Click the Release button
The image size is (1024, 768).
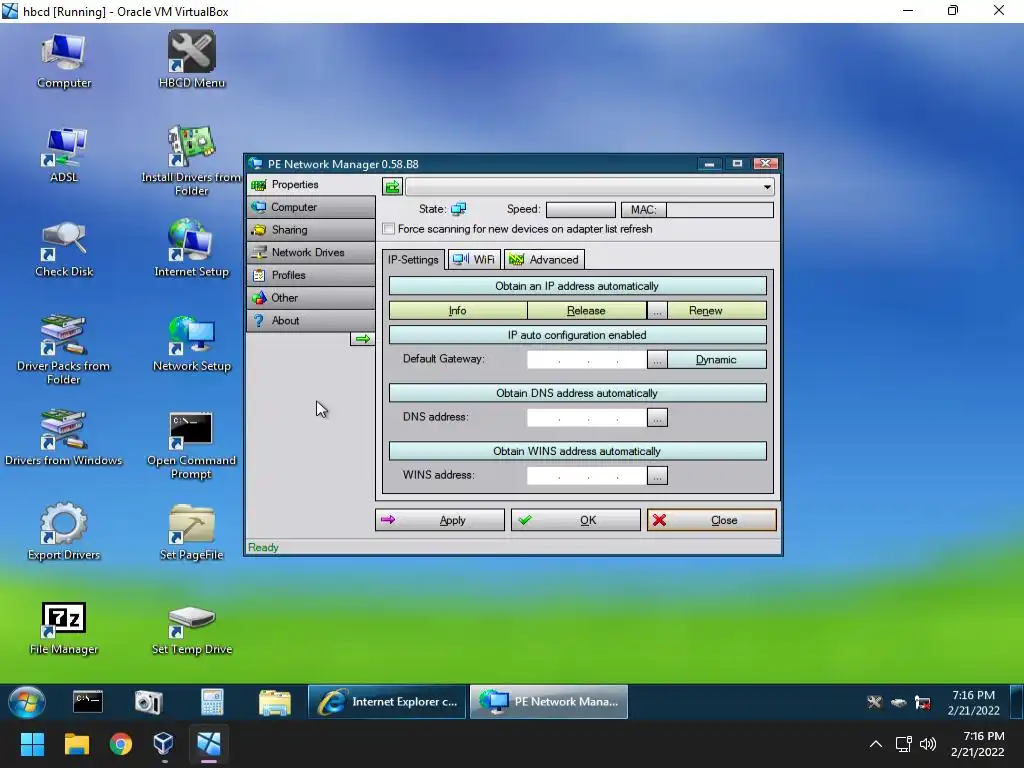(586, 311)
